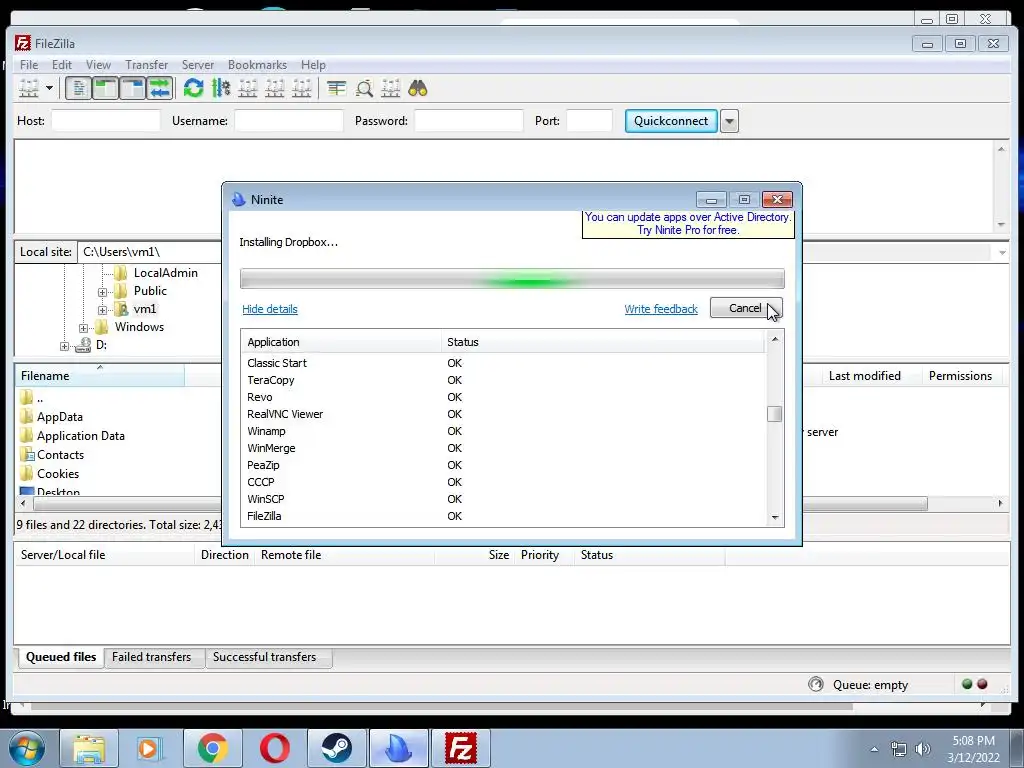Image resolution: width=1024 pixels, height=768 pixels.
Task: Toggle processing of transfer queue
Action: pos(221,88)
